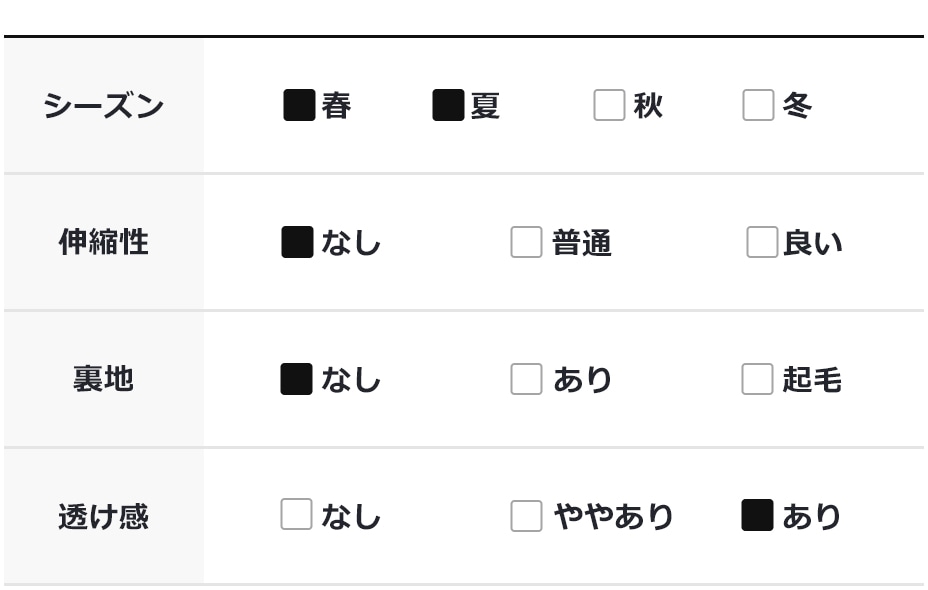Click the 起毛 text label
The width and height of the screenshot is (928, 590).
click(811, 380)
